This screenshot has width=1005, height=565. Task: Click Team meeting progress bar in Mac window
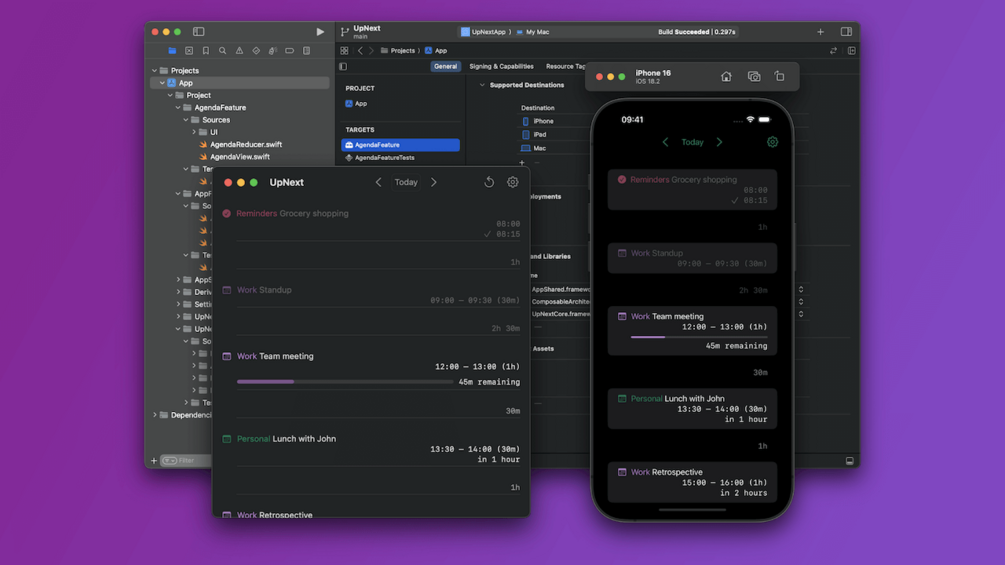345,382
